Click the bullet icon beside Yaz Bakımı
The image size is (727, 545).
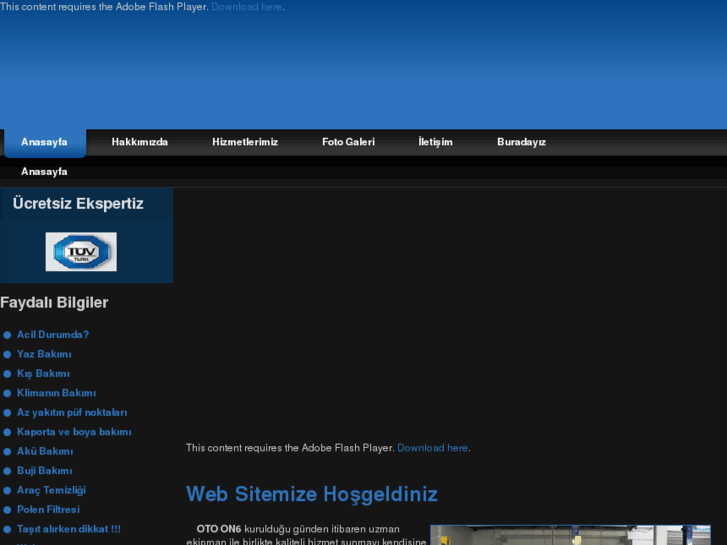[7, 354]
